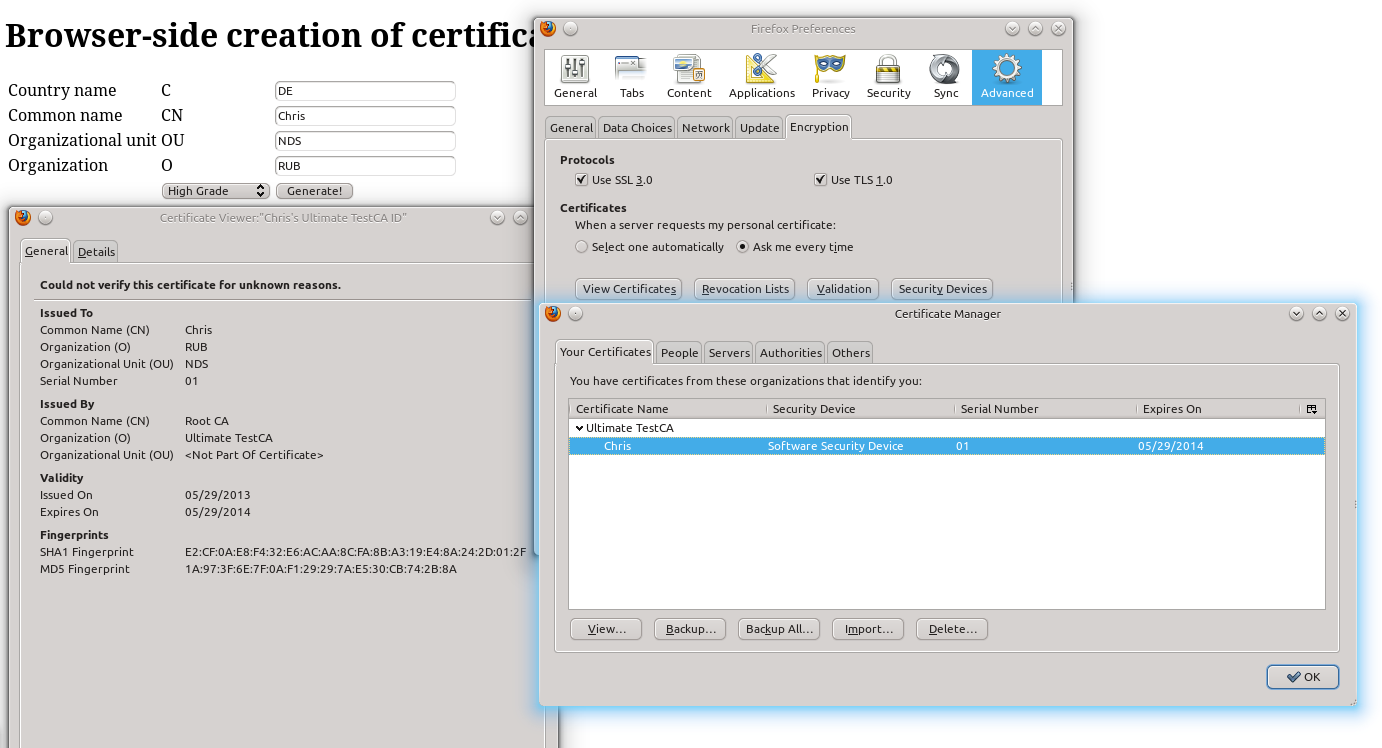Select the Chris certificate row
1382x748 pixels.
tap(947, 446)
